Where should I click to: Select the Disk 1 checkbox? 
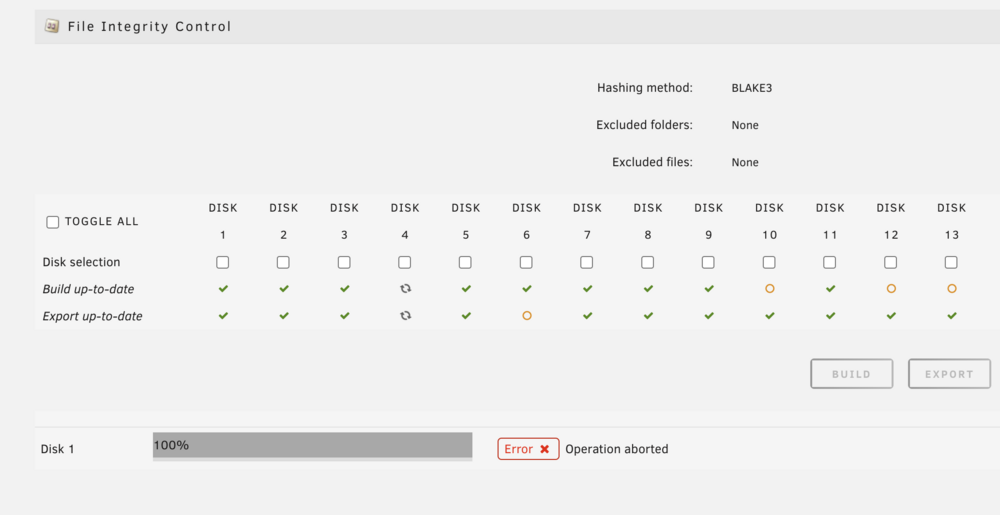click(223, 262)
